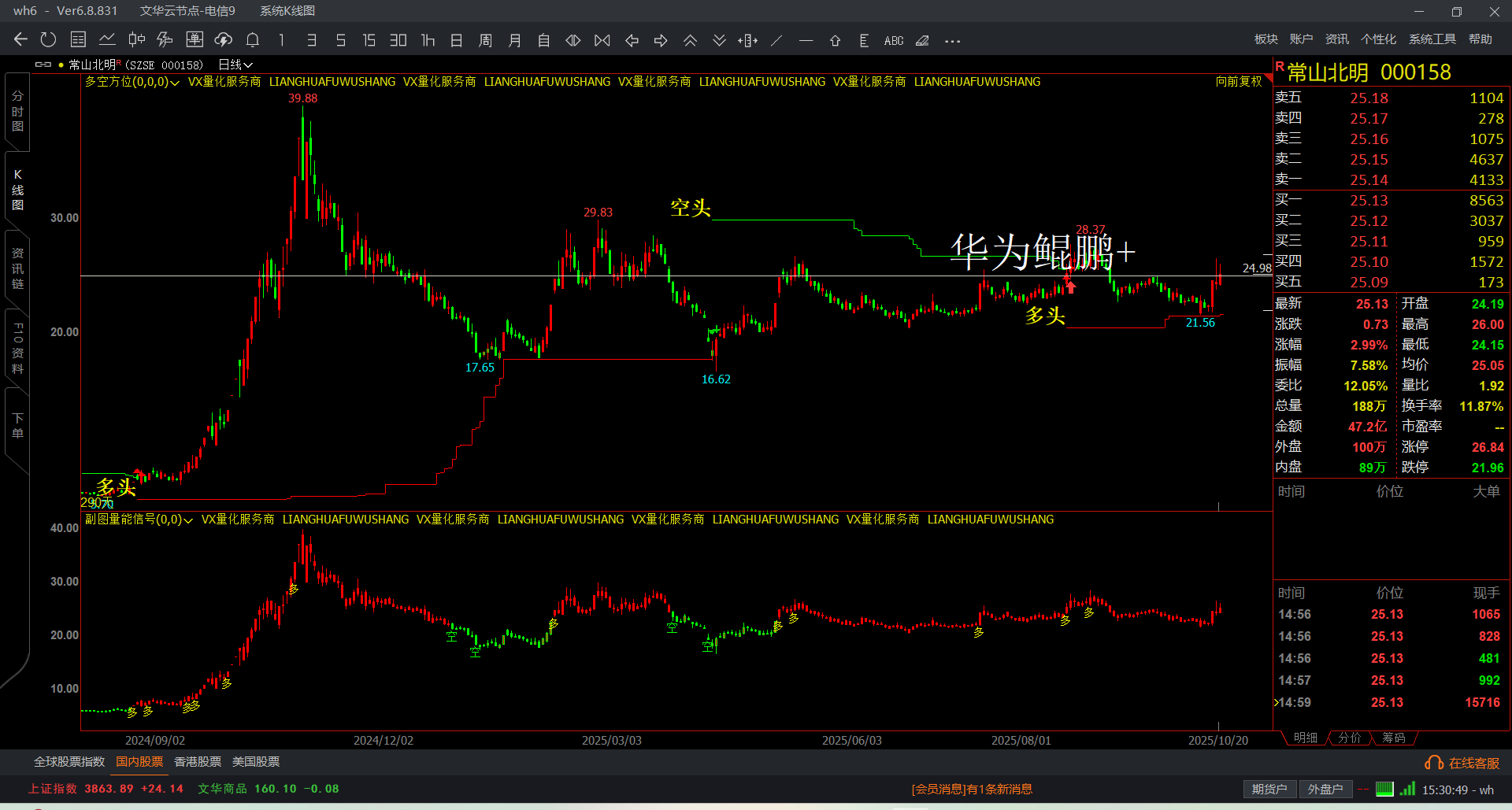The width and height of the screenshot is (1512, 810).
Task: Select the 1-hour period button
Action: point(428,40)
